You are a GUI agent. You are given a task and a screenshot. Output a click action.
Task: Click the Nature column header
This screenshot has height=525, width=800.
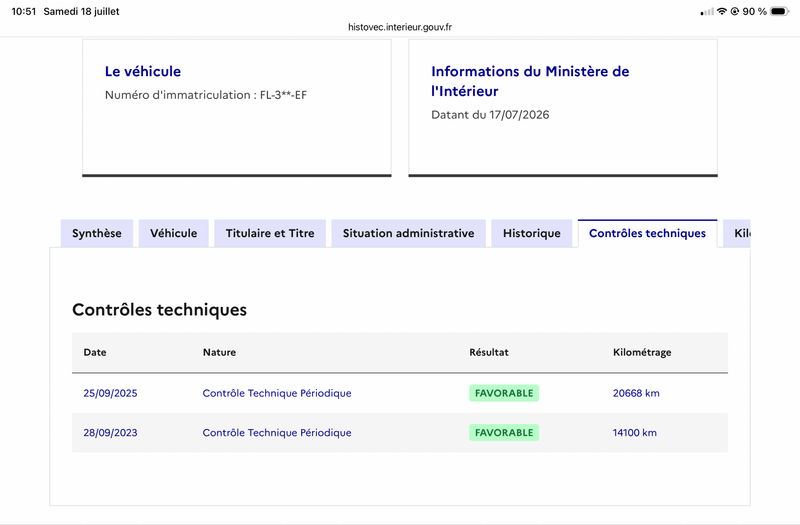219,352
